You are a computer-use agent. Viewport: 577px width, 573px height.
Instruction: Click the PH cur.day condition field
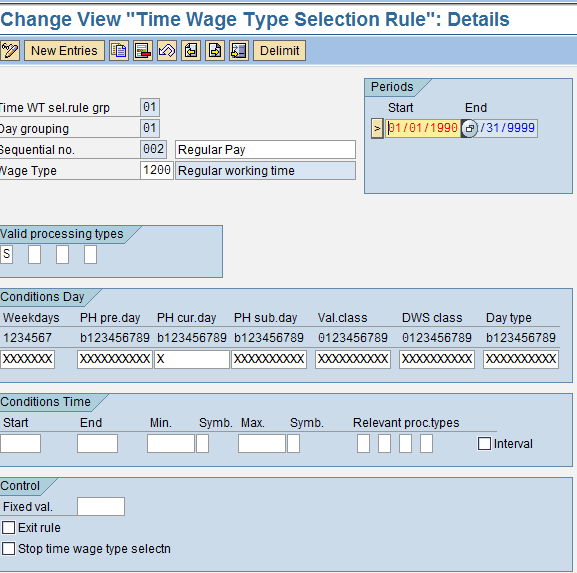[192, 359]
